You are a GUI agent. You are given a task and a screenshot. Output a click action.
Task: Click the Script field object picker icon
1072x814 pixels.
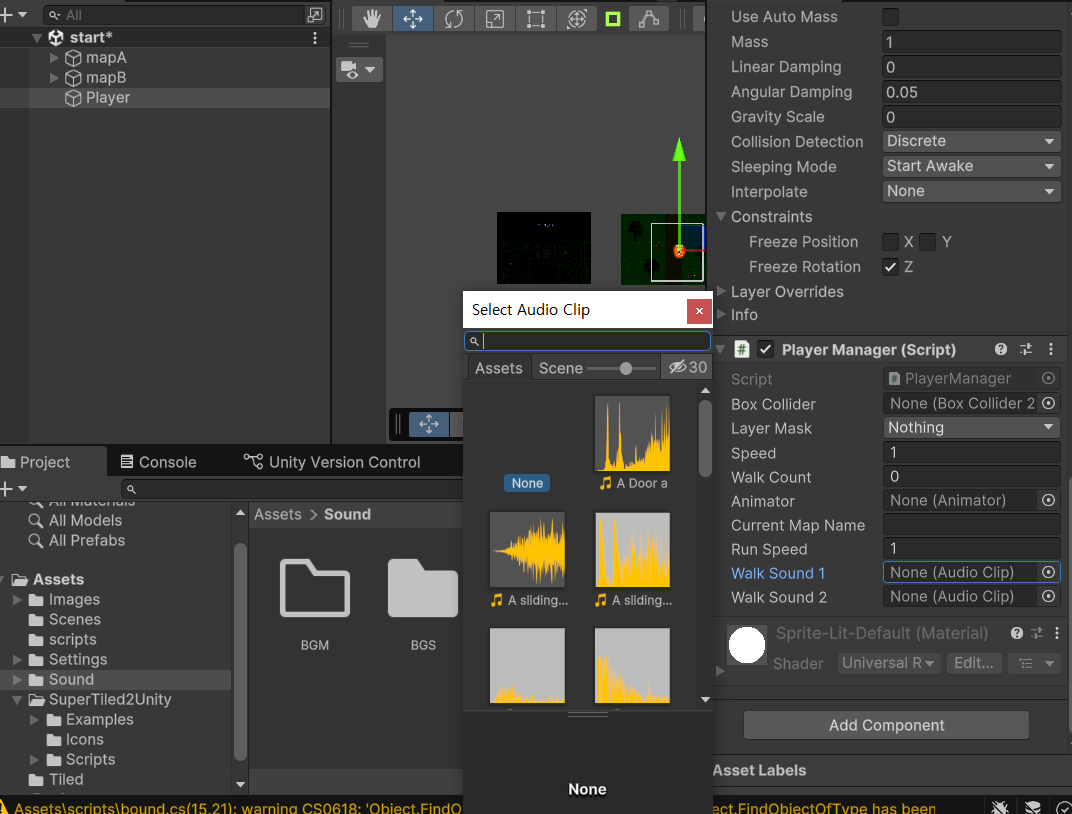pos(1048,378)
